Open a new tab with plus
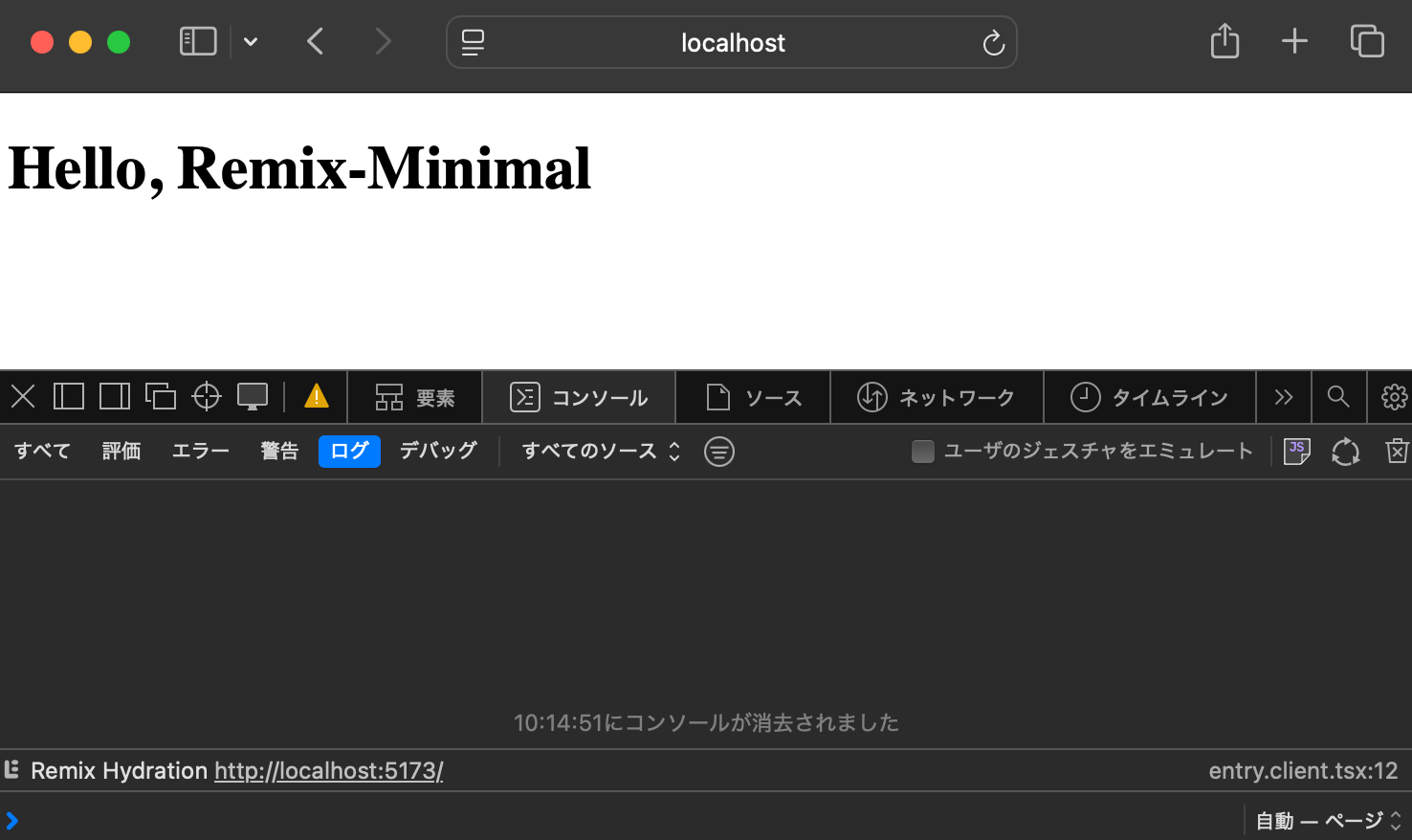Screen dimensions: 1412x840 [x=1294, y=41]
